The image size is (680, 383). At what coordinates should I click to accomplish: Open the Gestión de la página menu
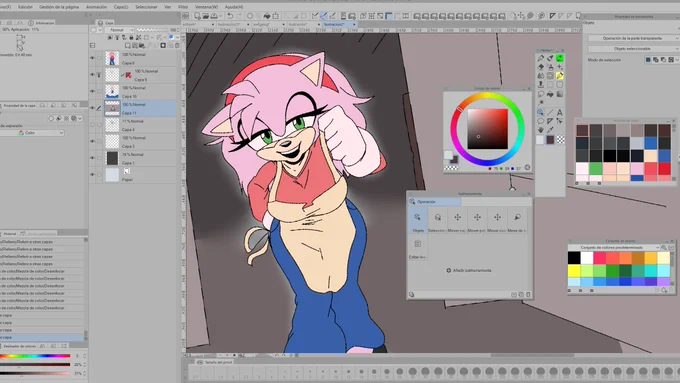(59, 7)
